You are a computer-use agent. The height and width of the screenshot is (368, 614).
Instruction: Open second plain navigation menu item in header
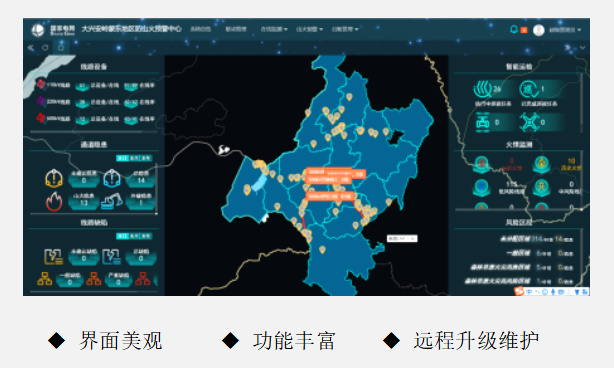pyautogui.click(x=236, y=29)
